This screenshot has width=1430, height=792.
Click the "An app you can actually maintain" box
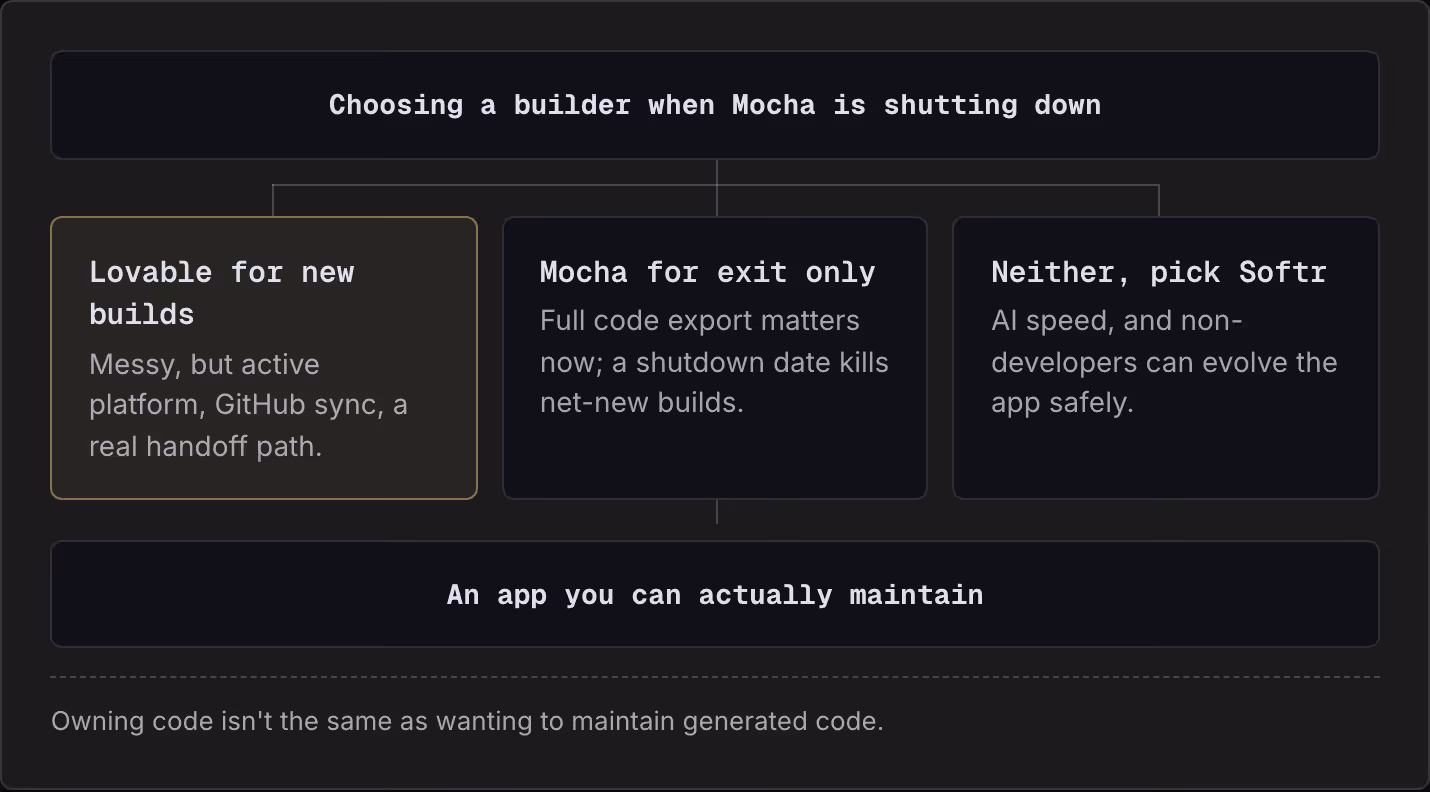coord(715,594)
